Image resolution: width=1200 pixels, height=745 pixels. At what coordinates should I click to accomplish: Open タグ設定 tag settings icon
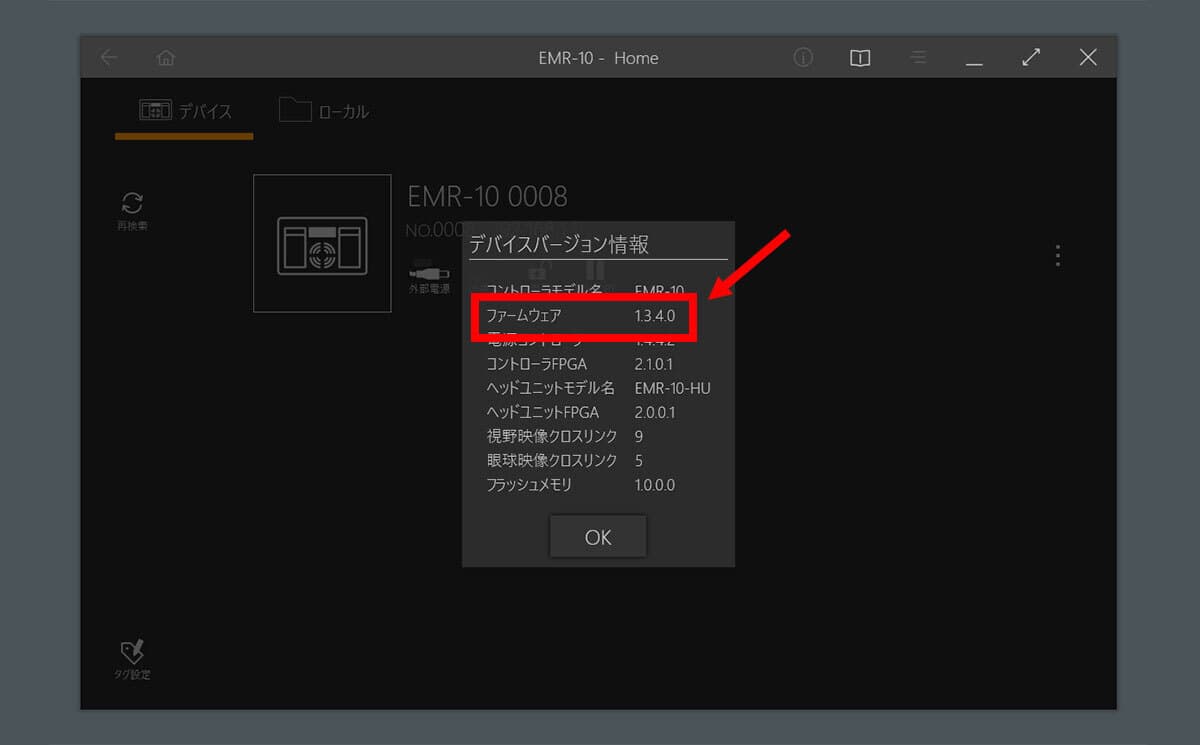point(132,653)
